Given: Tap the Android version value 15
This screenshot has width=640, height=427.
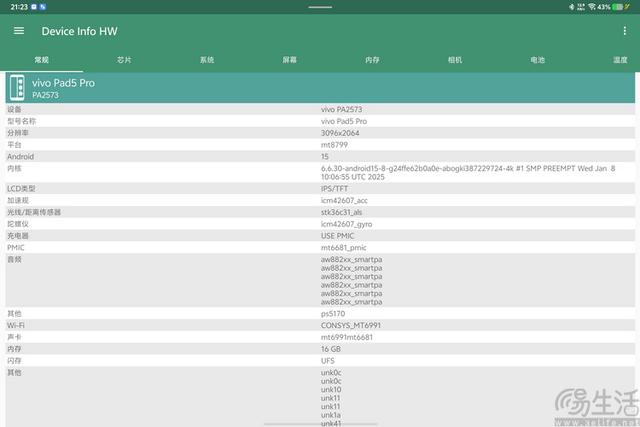Looking at the screenshot, I should (324, 157).
